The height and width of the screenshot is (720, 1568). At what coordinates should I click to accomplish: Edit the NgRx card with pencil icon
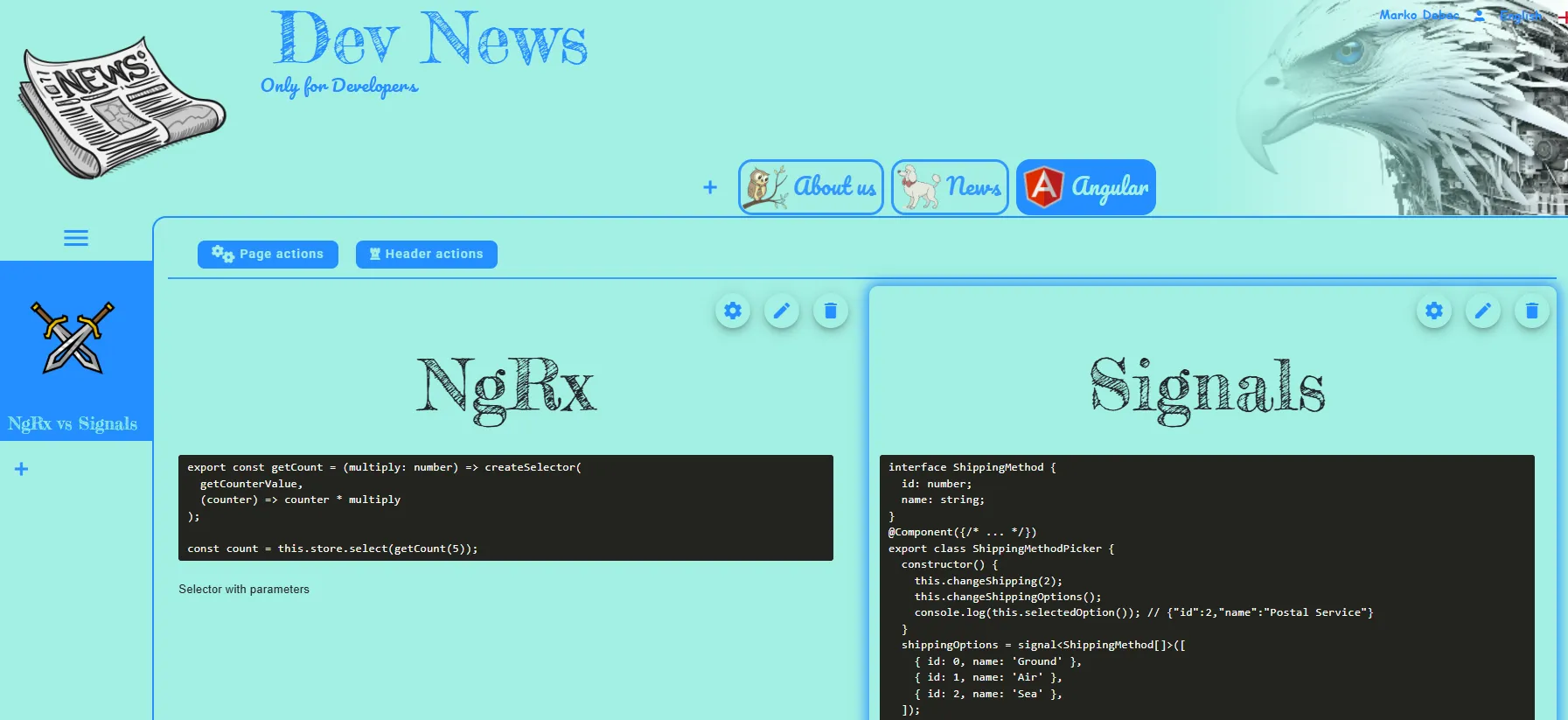(782, 311)
